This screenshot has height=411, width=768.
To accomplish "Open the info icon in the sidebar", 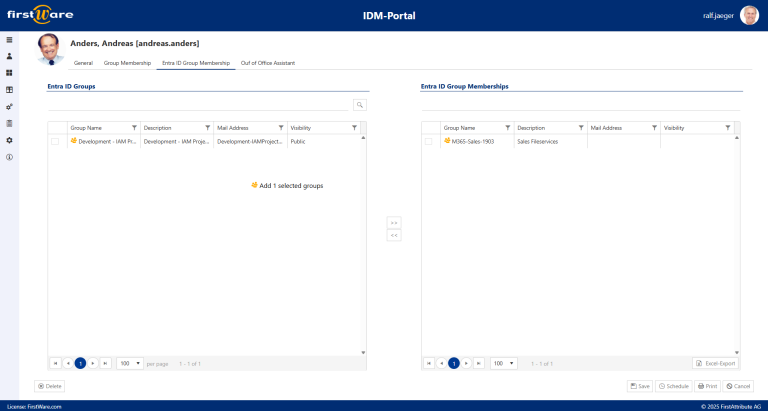I will click(x=9, y=157).
